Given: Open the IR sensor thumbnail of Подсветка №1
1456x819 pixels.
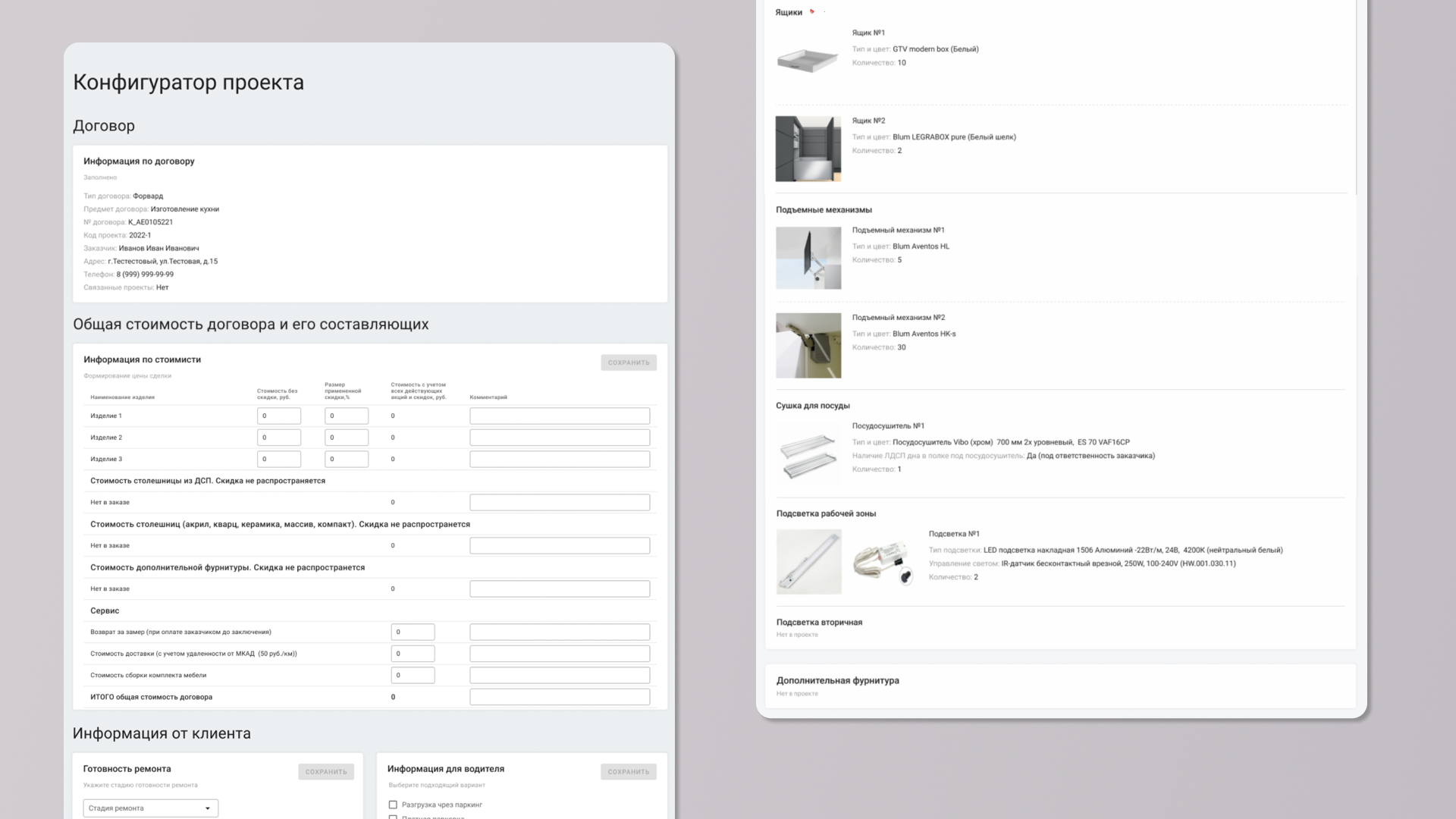Looking at the screenshot, I should pyautogui.click(x=883, y=563).
